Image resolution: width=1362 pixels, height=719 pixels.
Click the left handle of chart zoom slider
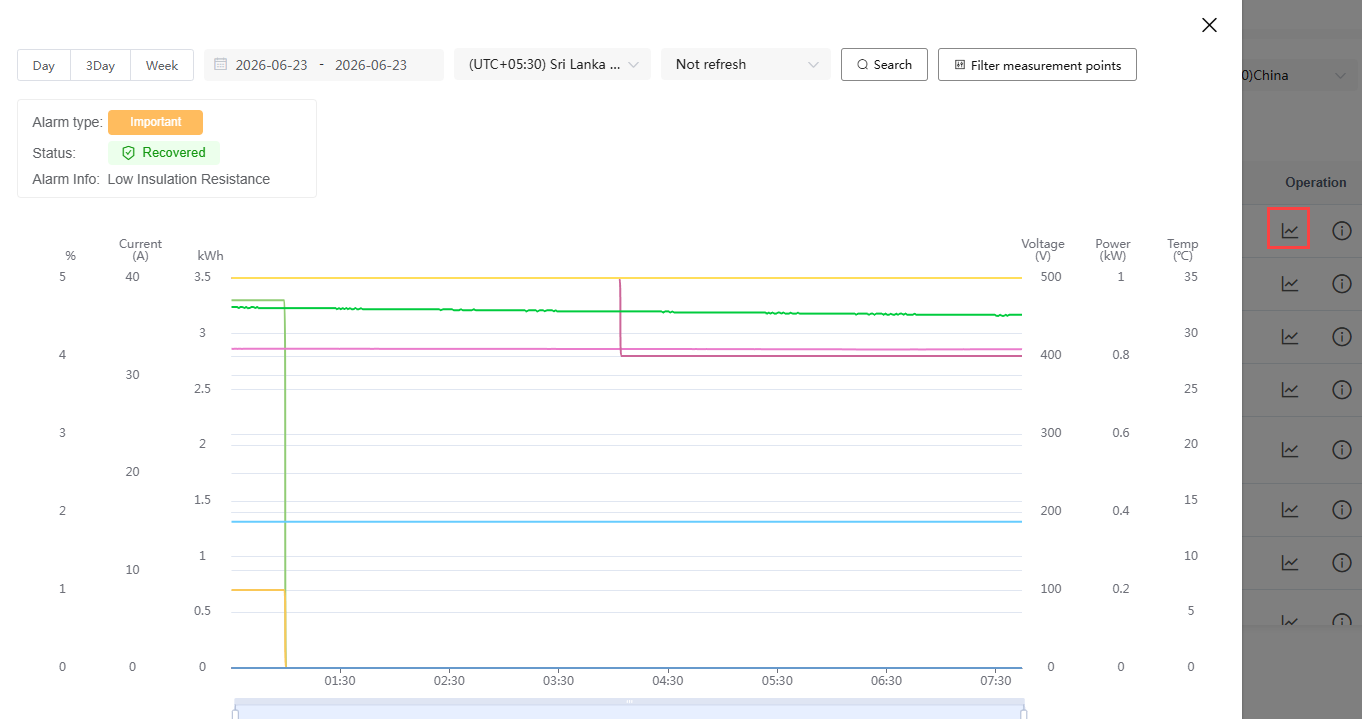(x=235, y=713)
